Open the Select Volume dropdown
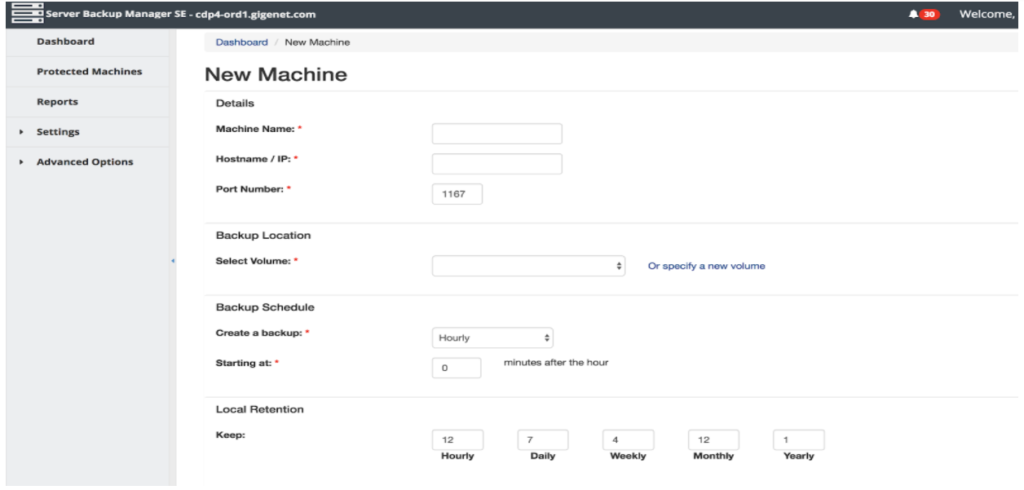The width and height of the screenshot is (1024, 490). (528, 266)
